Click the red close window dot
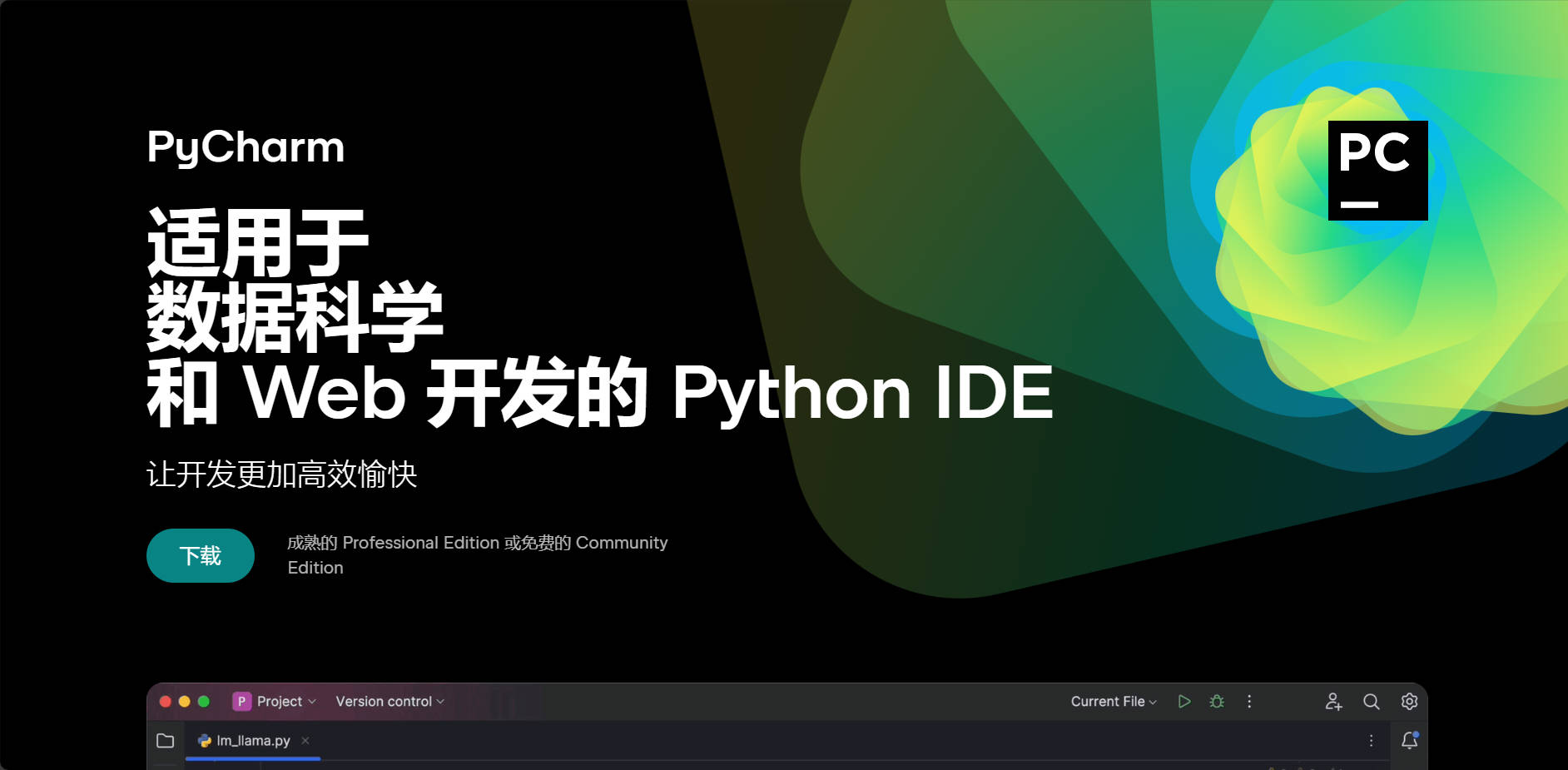Image resolution: width=1568 pixels, height=770 pixels. click(166, 702)
